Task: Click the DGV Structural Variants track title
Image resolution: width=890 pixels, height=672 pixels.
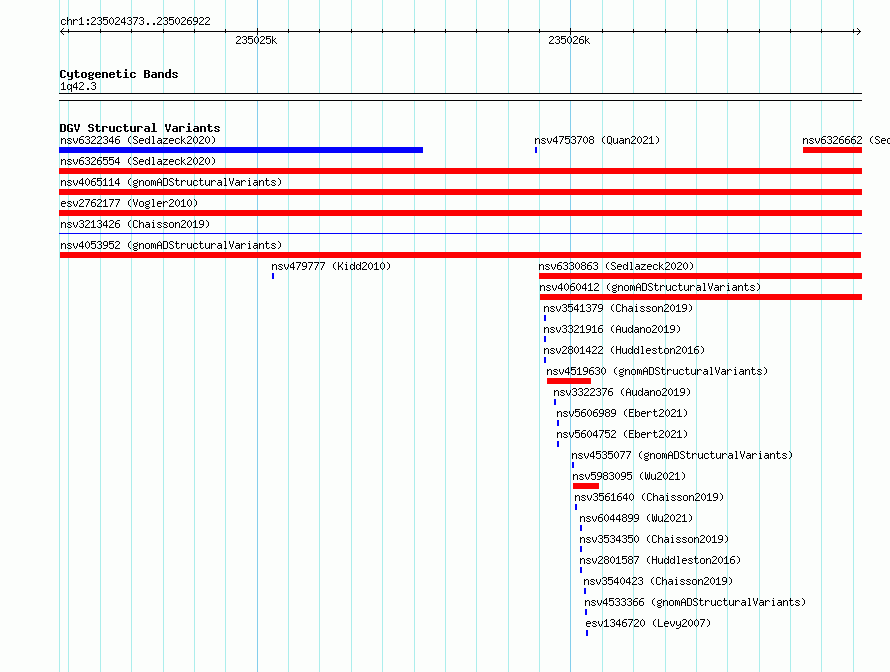Action: click(140, 128)
